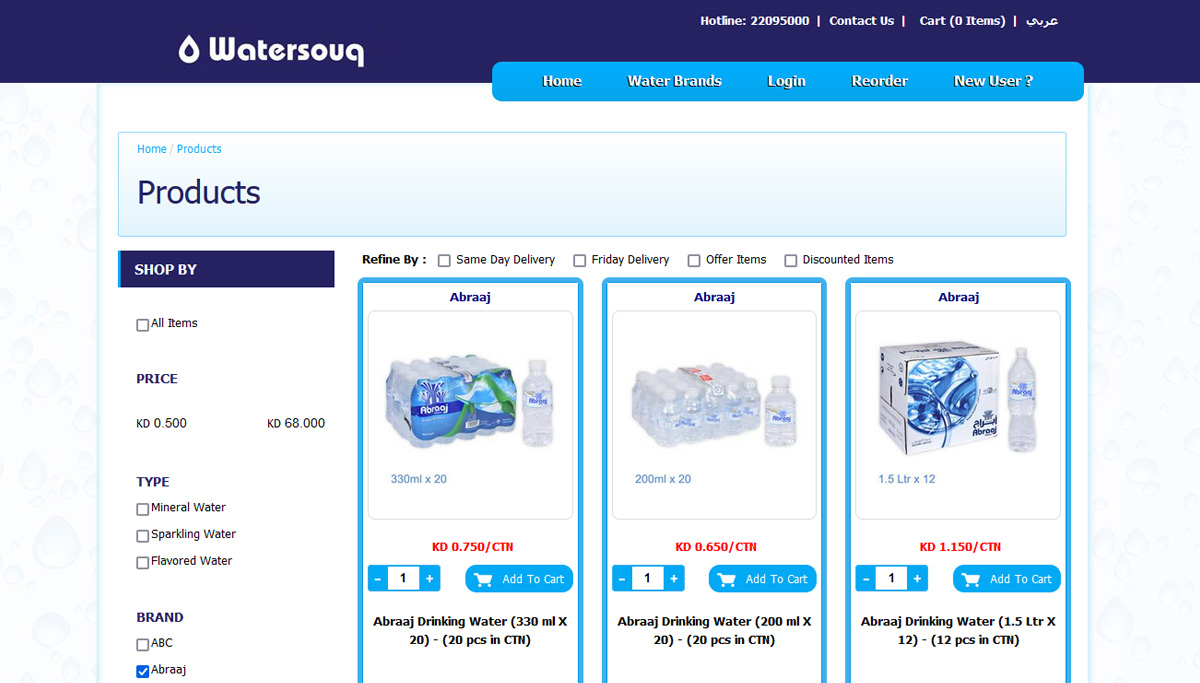Open the Water Brands menu
The image size is (1200, 683).
(674, 81)
